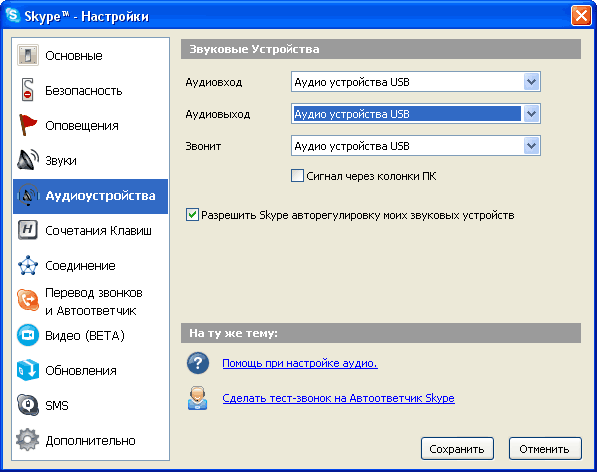
Task: Open the Дополнительно section
Action: (91, 441)
